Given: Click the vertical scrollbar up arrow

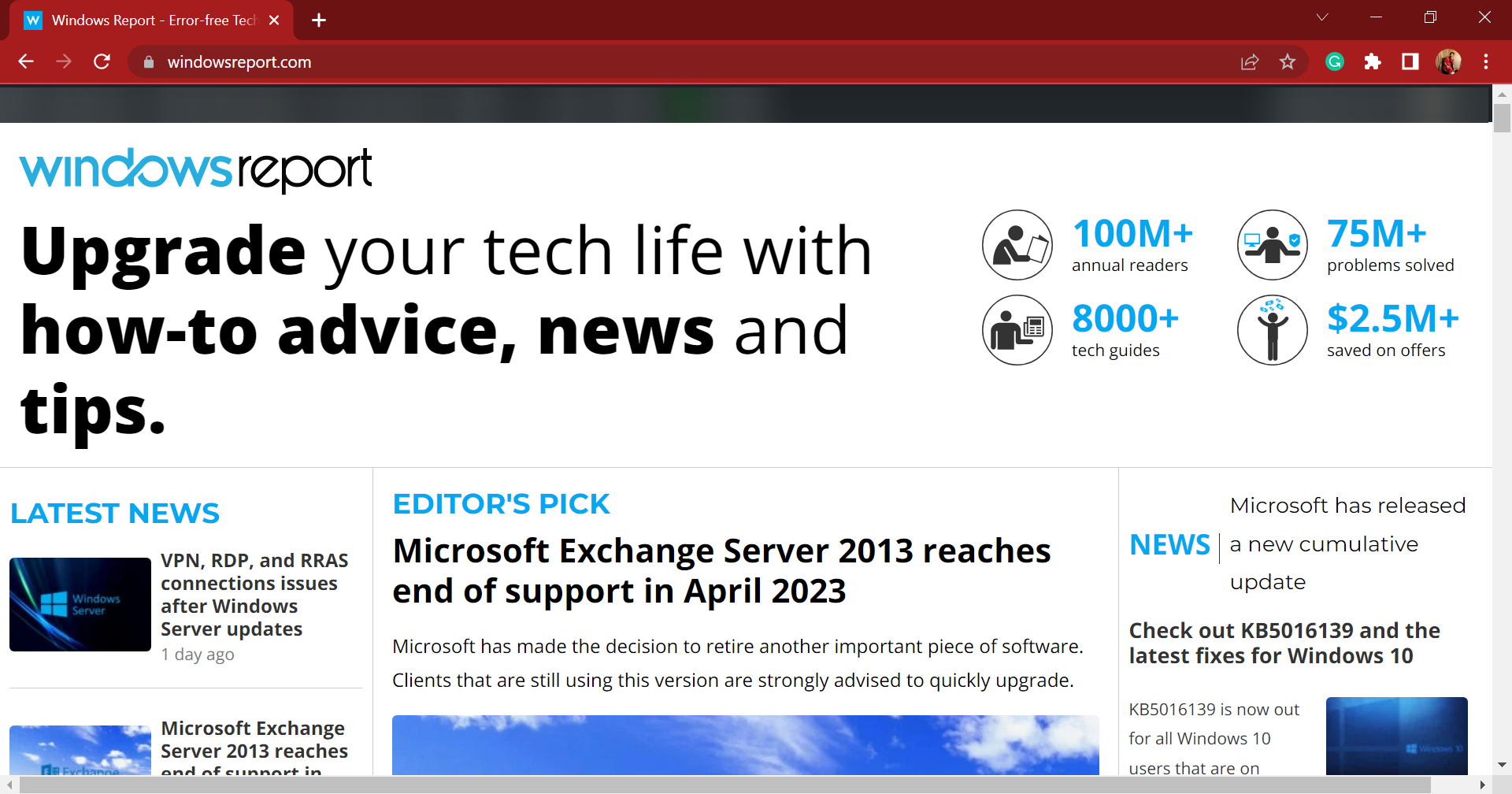Looking at the screenshot, I should click(x=1502, y=94).
